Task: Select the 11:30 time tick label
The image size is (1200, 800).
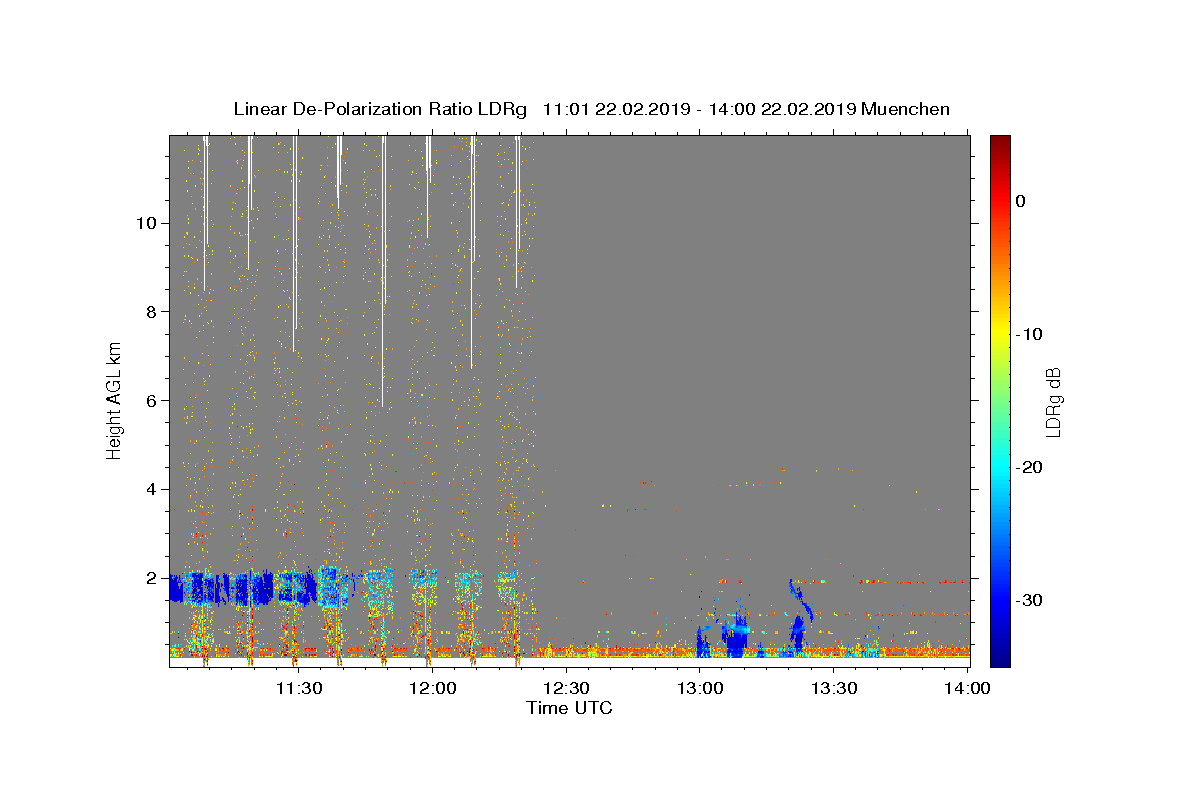Action: click(298, 688)
